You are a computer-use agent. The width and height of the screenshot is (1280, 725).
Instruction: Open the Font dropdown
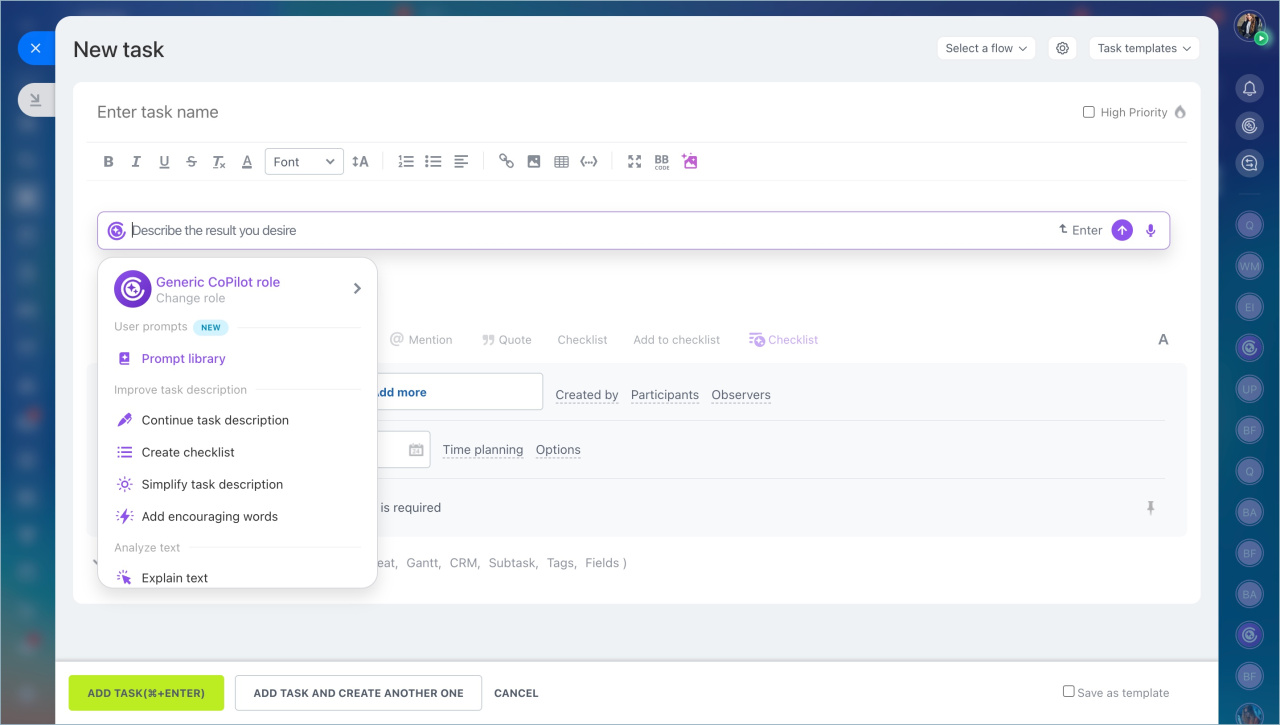(304, 162)
